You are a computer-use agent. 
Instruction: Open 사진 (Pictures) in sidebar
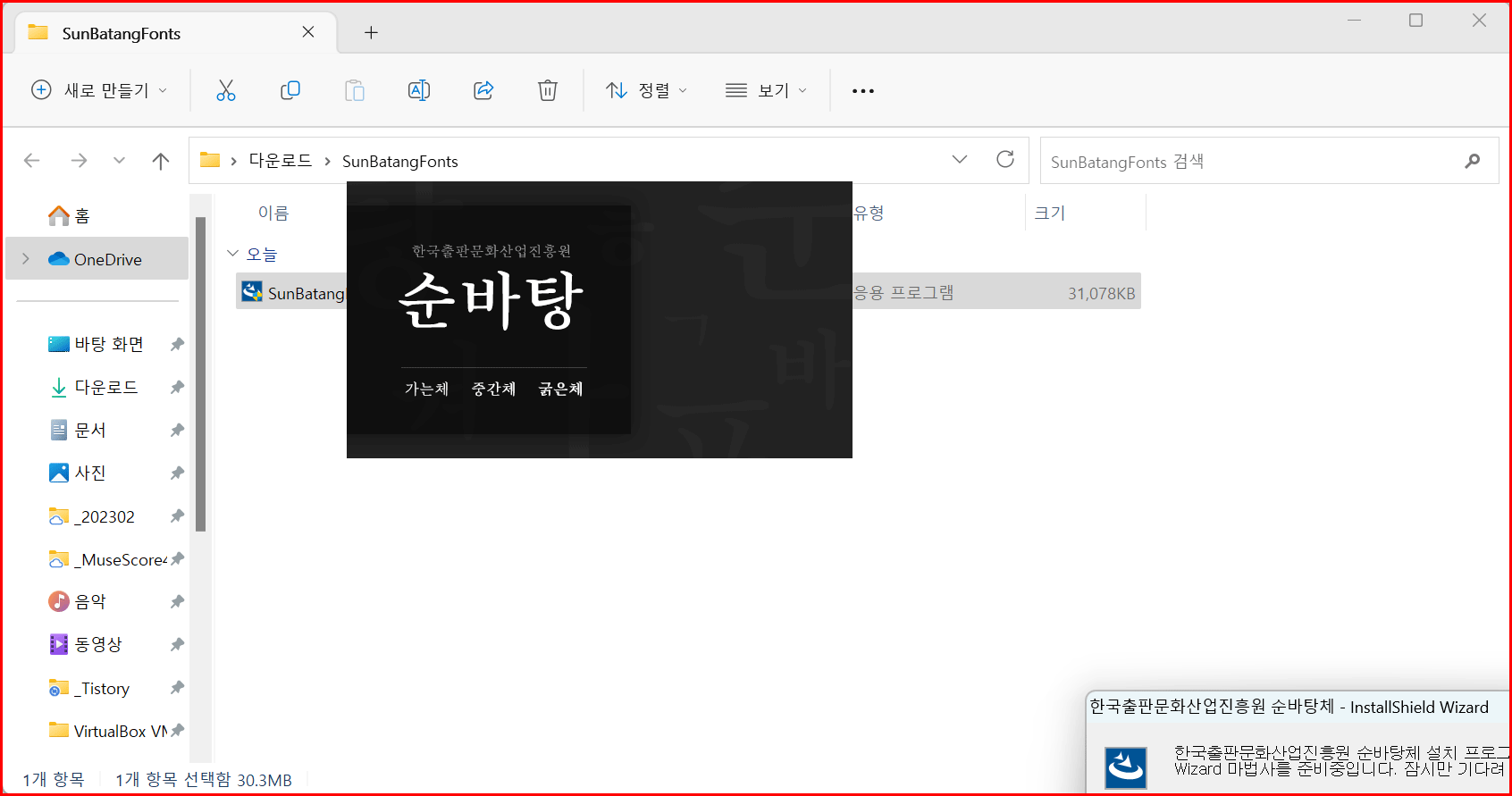coord(78,473)
